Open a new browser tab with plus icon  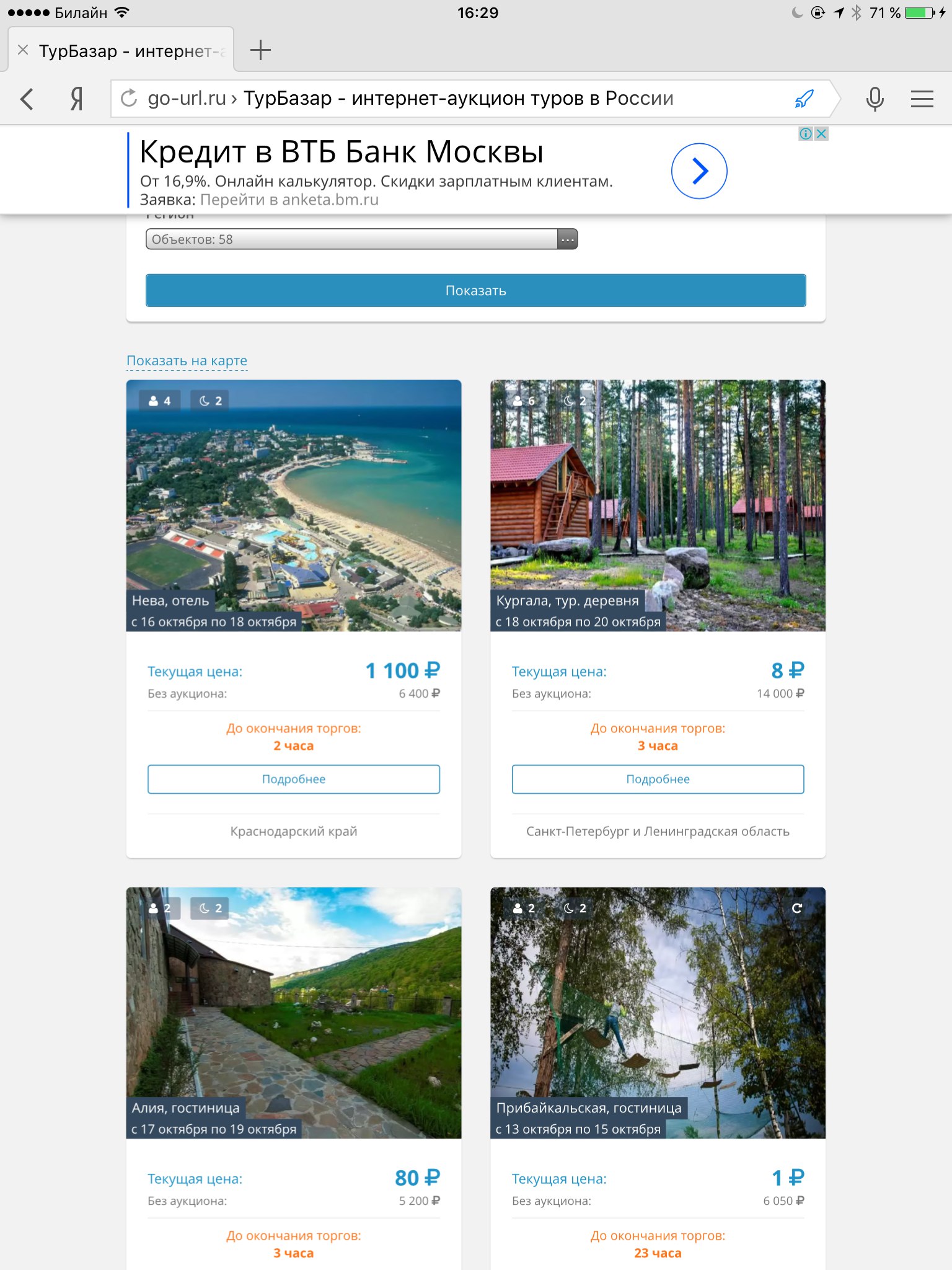pos(260,50)
